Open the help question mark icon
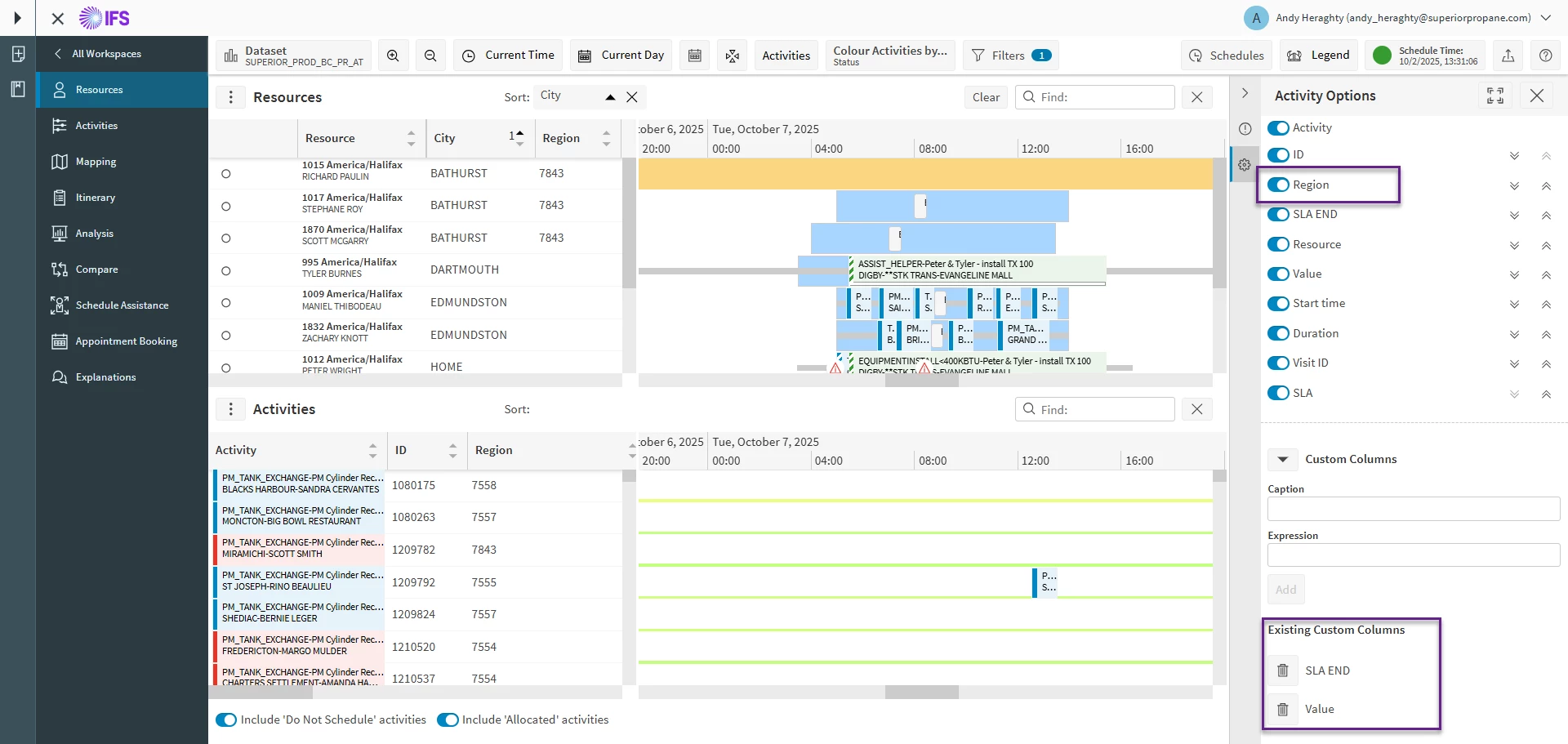Image resolution: width=1568 pixels, height=744 pixels. point(1545,56)
